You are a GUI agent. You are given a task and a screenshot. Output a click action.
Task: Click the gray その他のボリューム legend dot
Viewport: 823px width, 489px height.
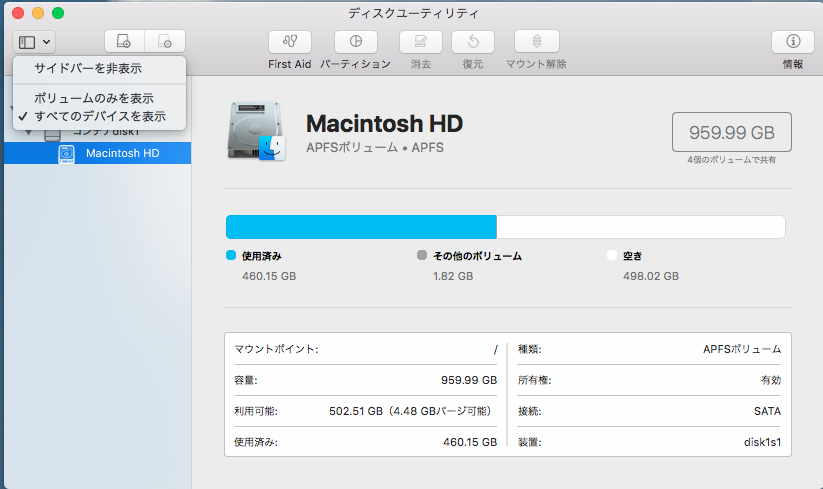click(421, 255)
